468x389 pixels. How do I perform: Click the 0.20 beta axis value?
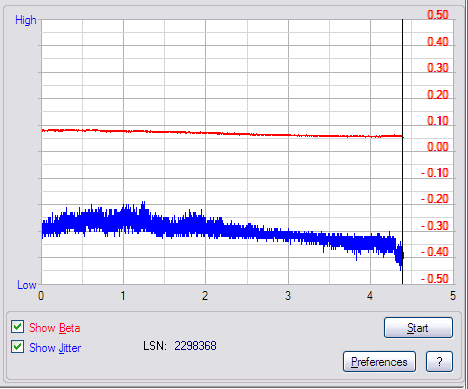pos(438,95)
